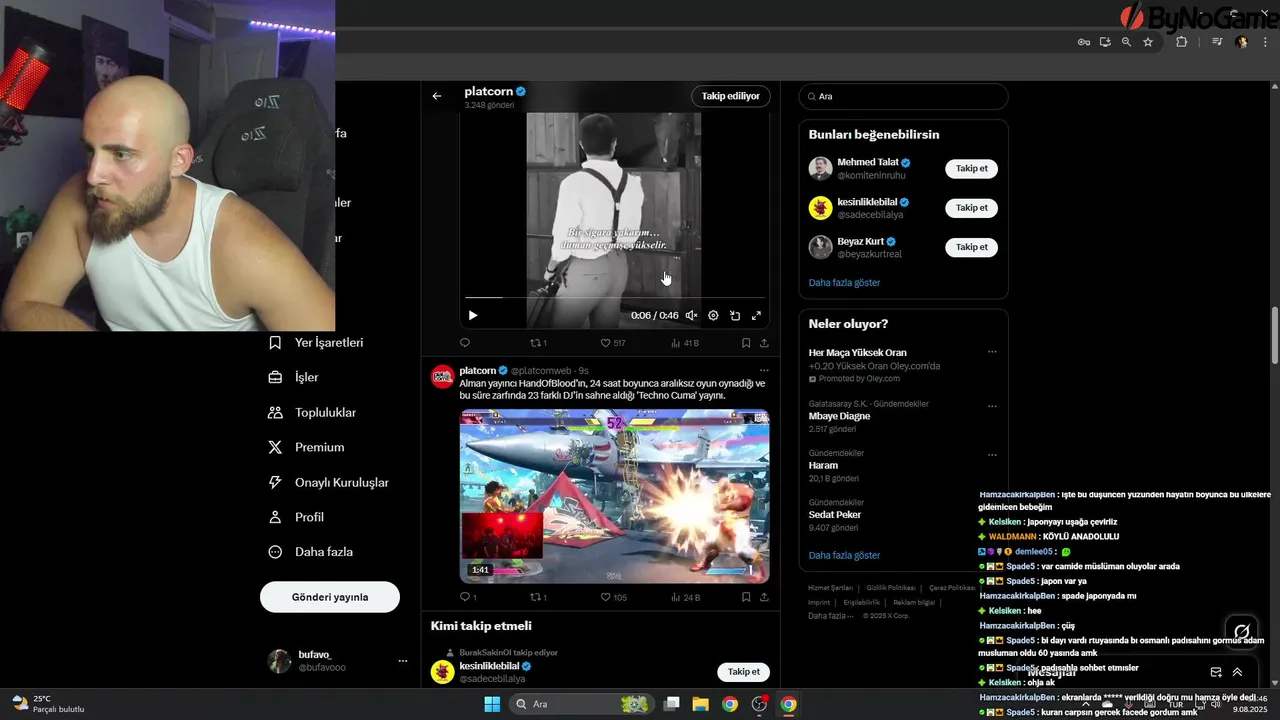Image resolution: width=1280 pixels, height=720 pixels.
Task: Open the Chrome zoom magnifier icon
Action: click(x=1126, y=42)
